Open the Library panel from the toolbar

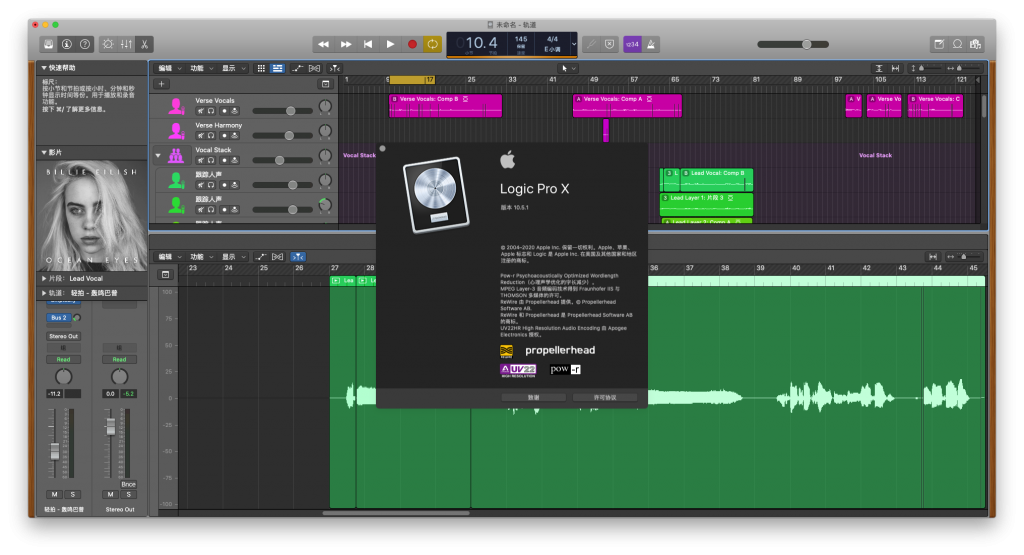coord(48,44)
